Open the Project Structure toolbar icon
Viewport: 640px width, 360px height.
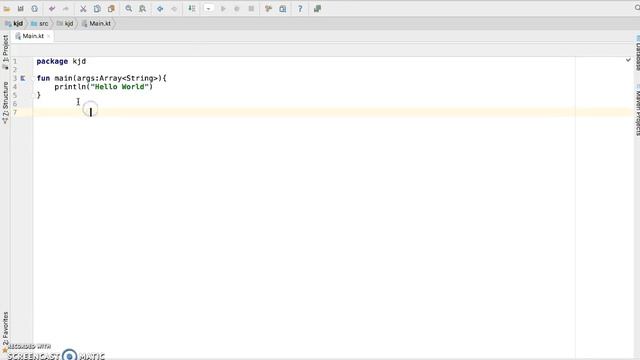pyautogui.click(x=268, y=9)
